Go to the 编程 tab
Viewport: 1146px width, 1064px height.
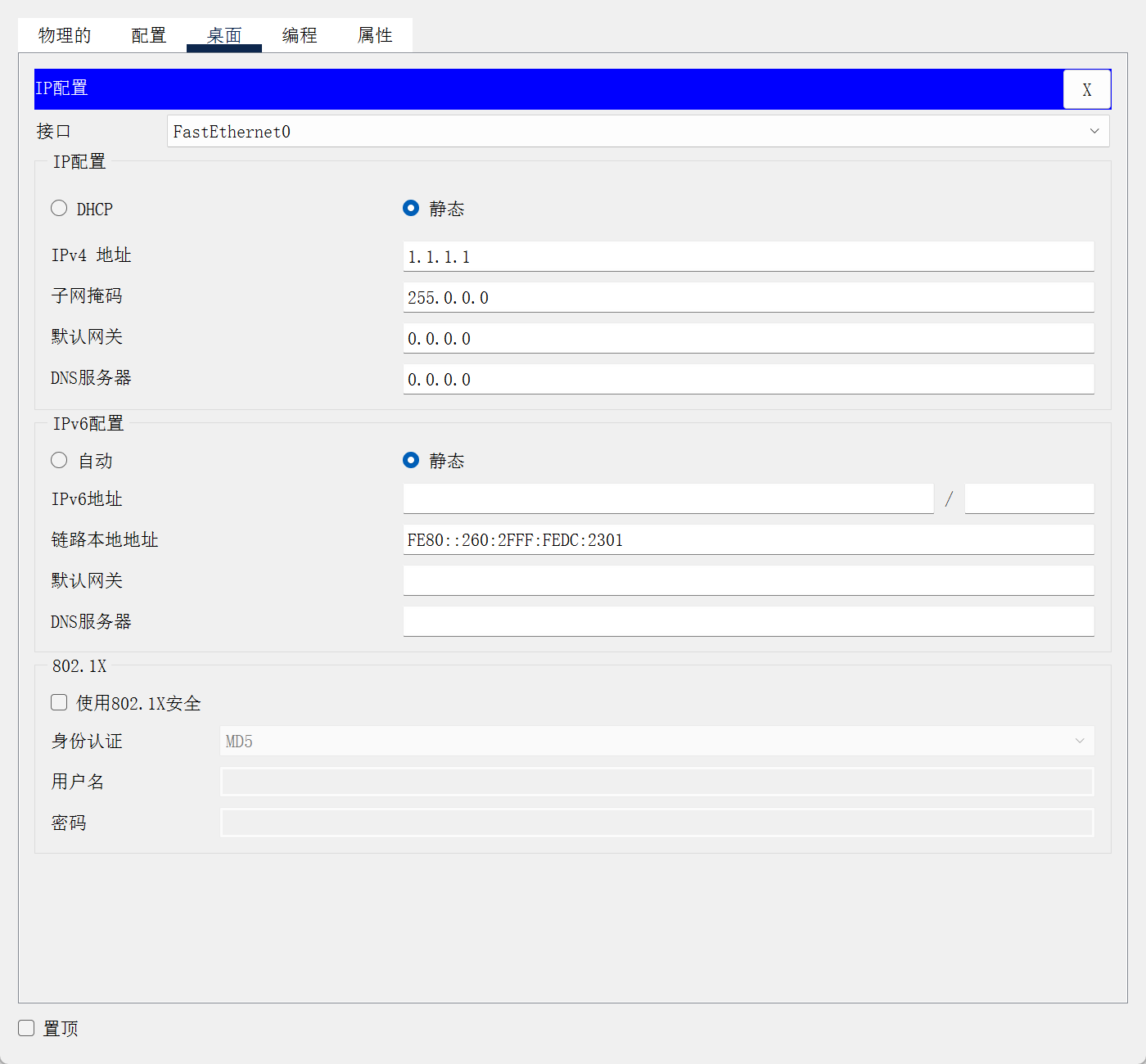click(x=300, y=35)
